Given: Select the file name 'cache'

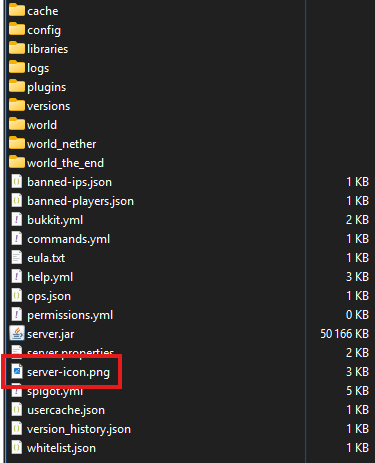Looking at the screenshot, I should (43, 11).
